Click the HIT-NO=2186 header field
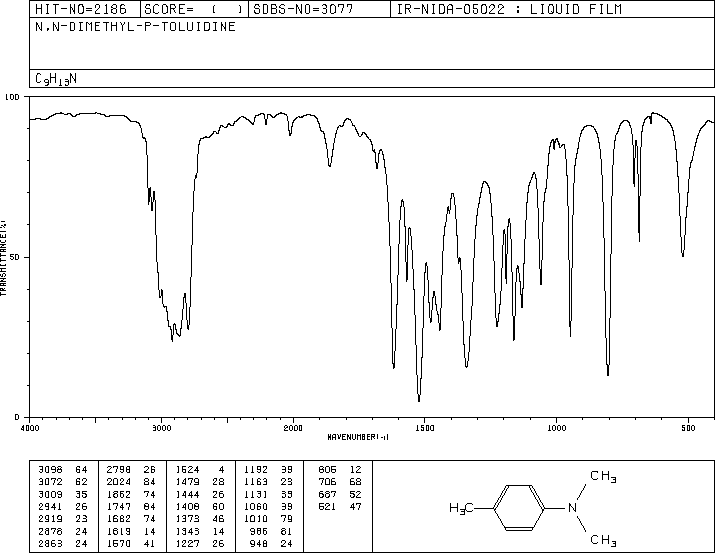 (85, 9)
